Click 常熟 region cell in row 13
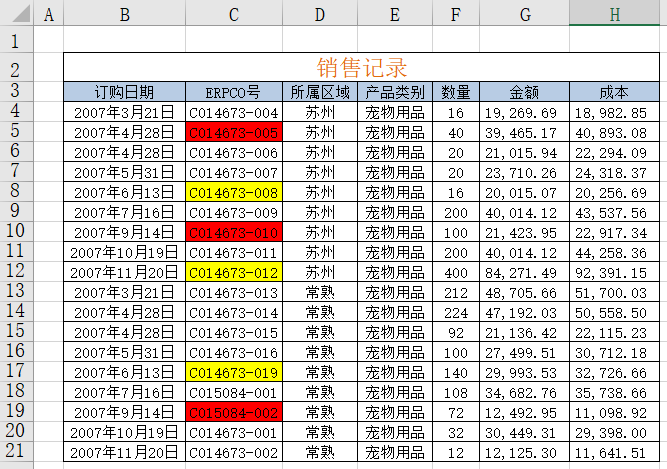The width and height of the screenshot is (667, 469). pos(319,292)
